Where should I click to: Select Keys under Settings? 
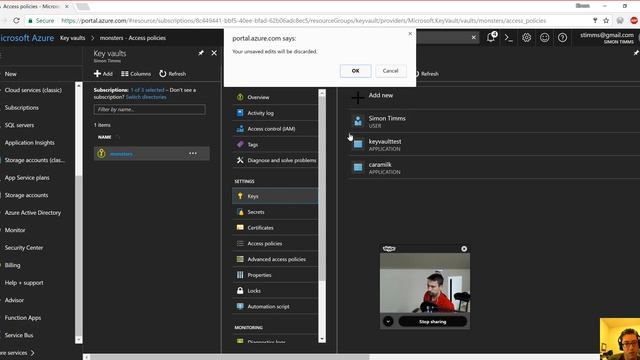pos(275,196)
